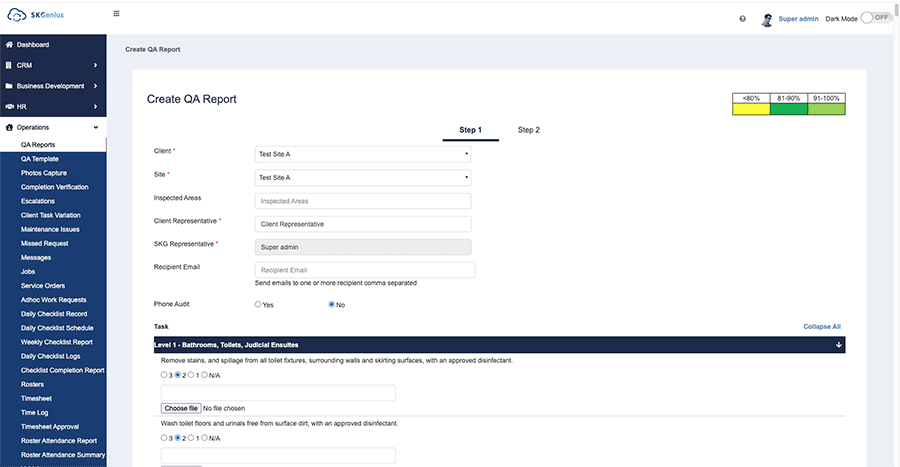Image resolution: width=900 pixels, height=467 pixels.
Task: Select Yes for Phone Audit
Action: click(258, 304)
